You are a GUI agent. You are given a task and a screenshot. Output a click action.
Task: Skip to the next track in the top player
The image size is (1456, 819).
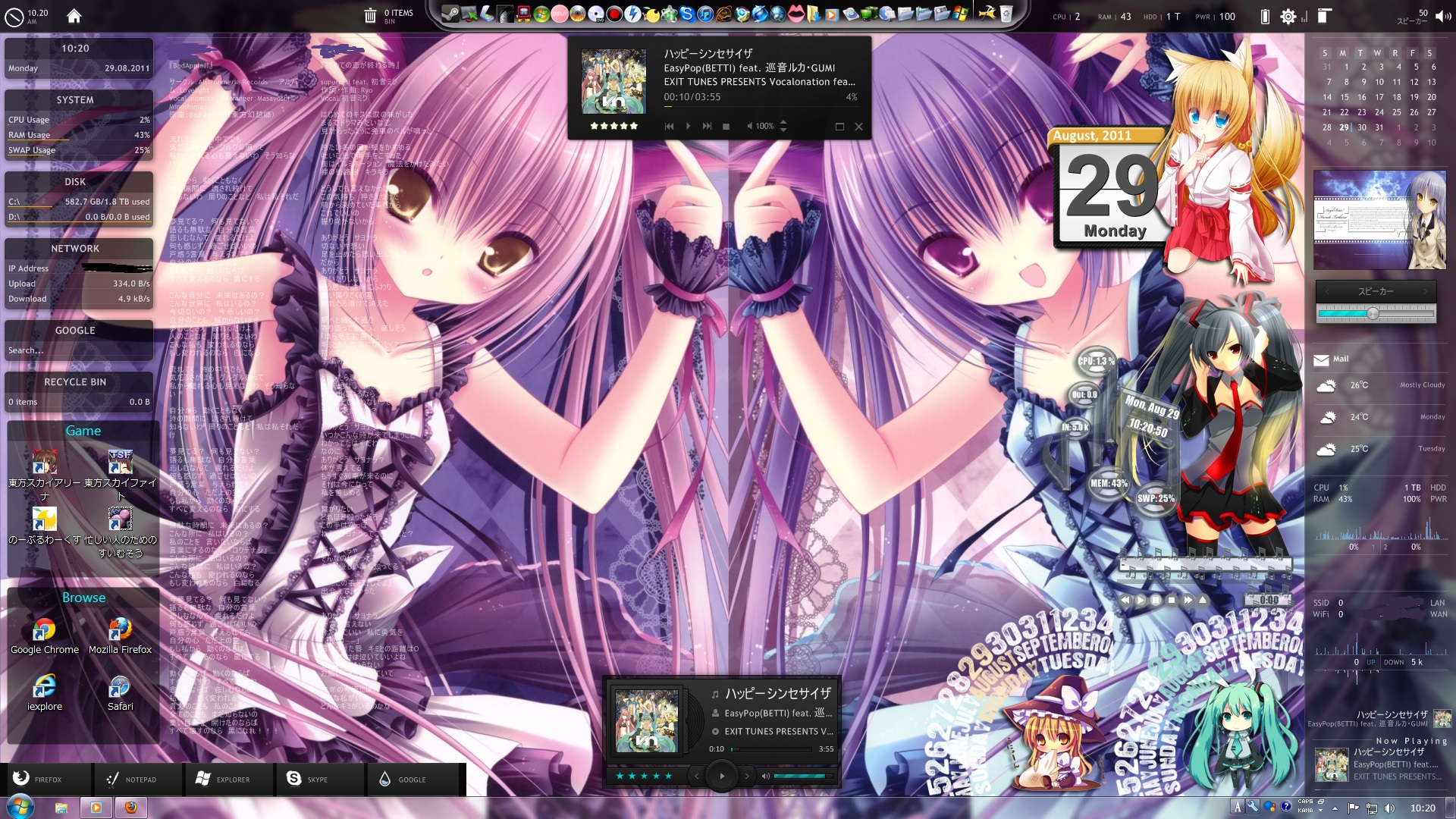(707, 127)
